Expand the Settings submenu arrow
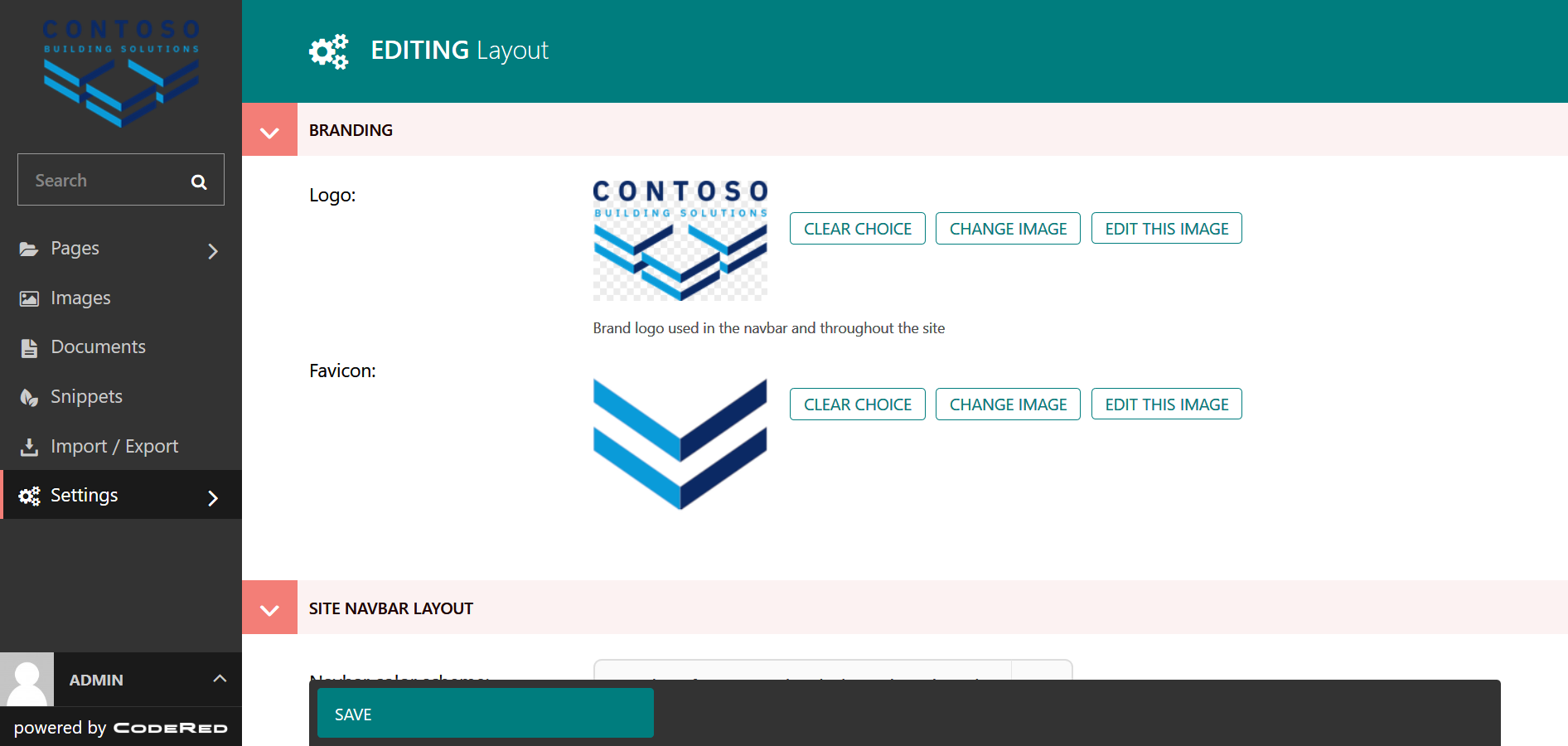 pyautogui.click(x=213, y=497)
